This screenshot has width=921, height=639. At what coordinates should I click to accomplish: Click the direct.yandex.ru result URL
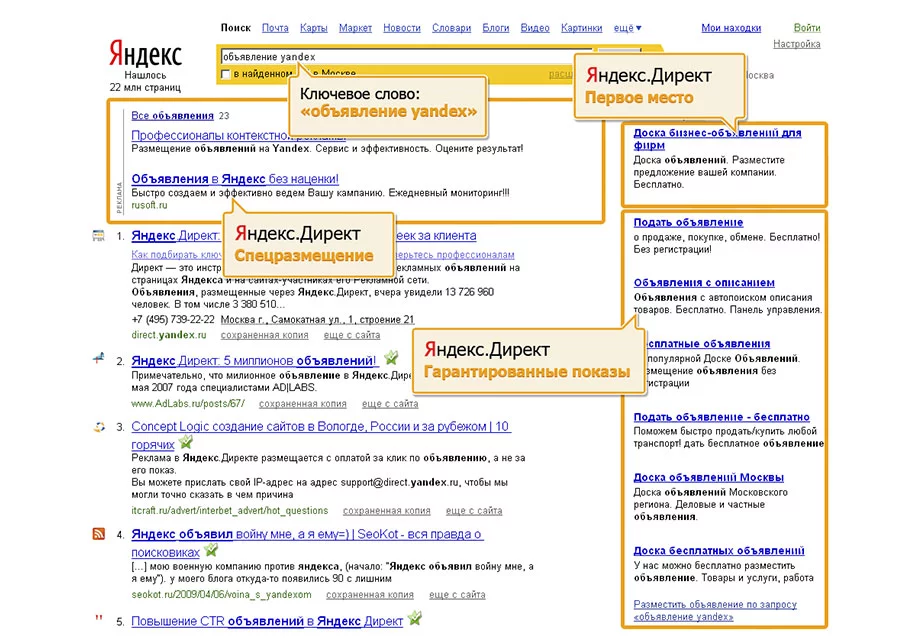(x=169, y=335)
